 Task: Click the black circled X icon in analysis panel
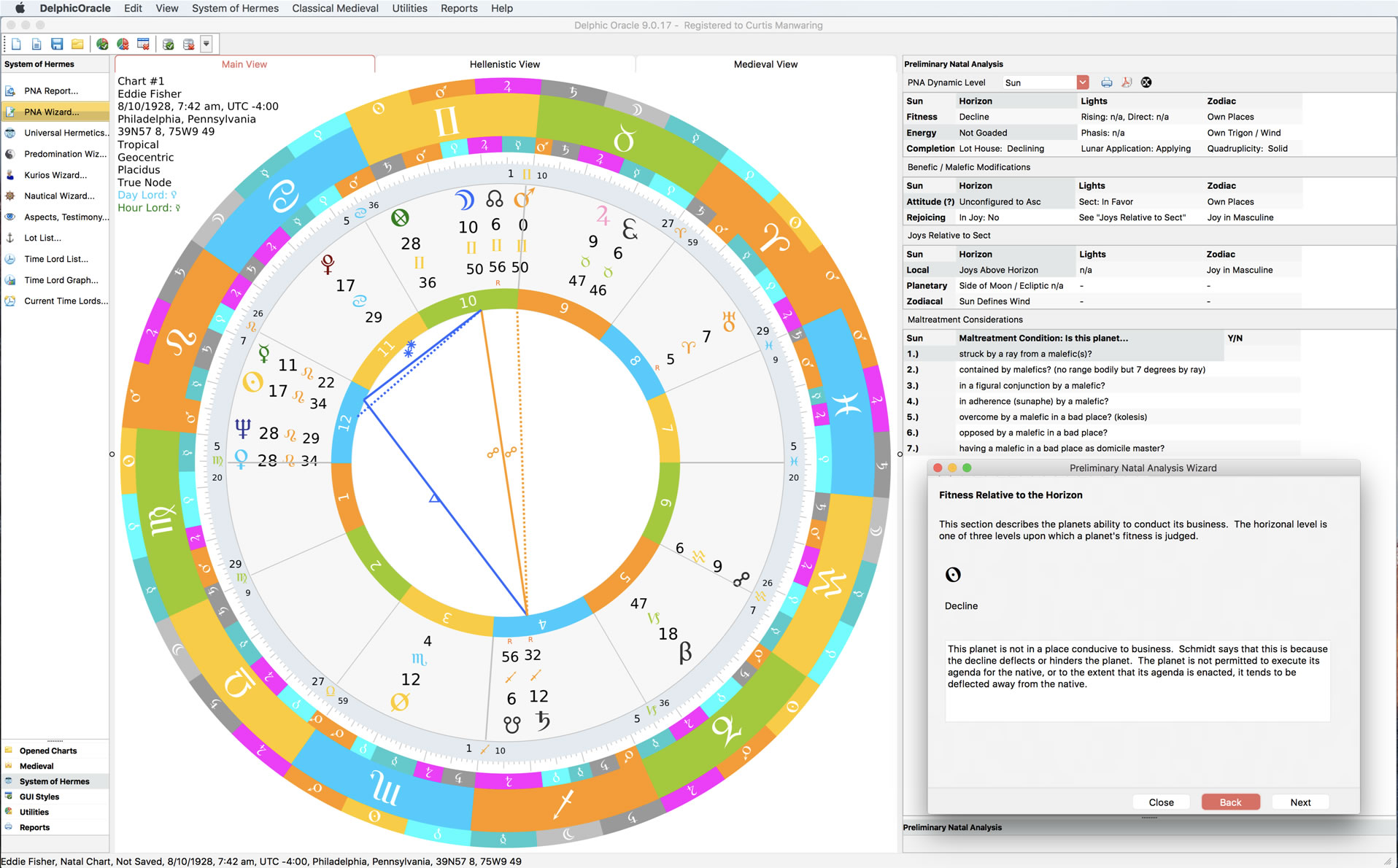1146,82
